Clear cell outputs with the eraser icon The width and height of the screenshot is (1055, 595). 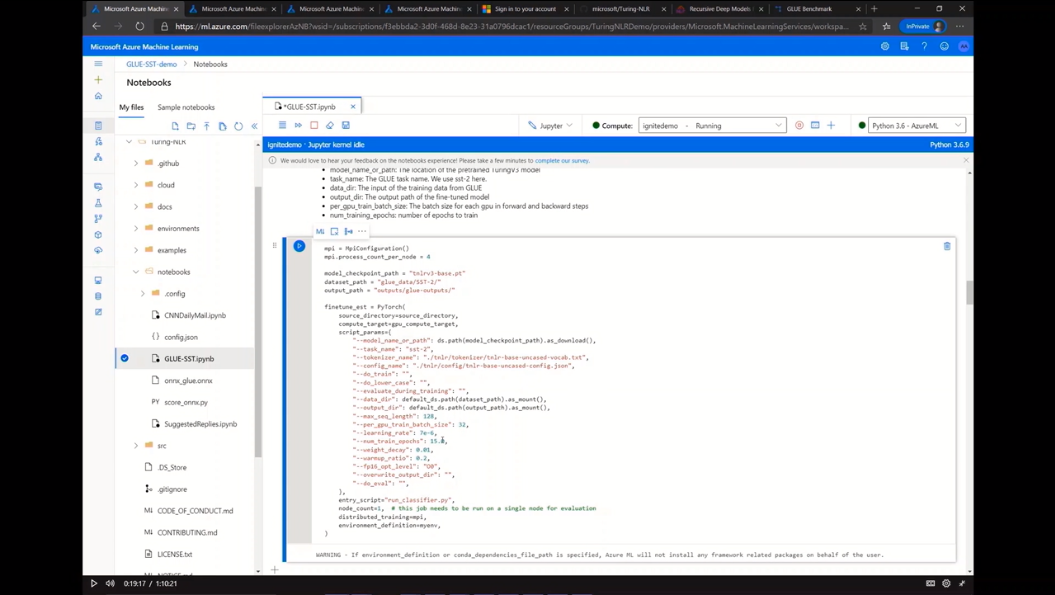click(x=330, y=126)
